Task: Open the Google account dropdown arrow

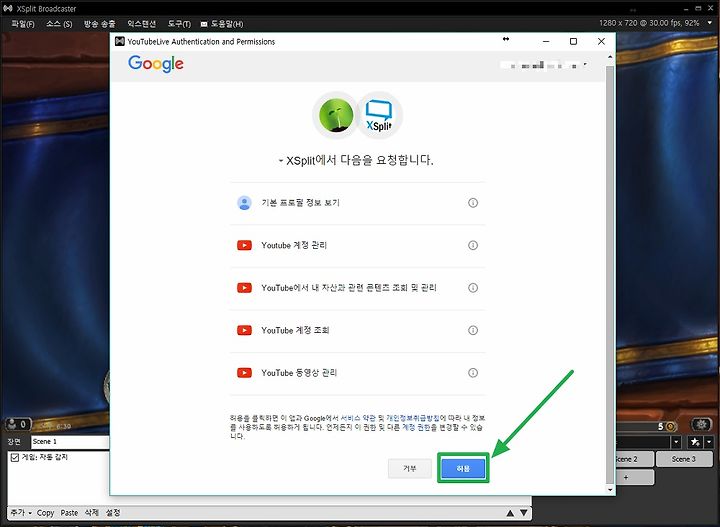Action: pos(585,64)
